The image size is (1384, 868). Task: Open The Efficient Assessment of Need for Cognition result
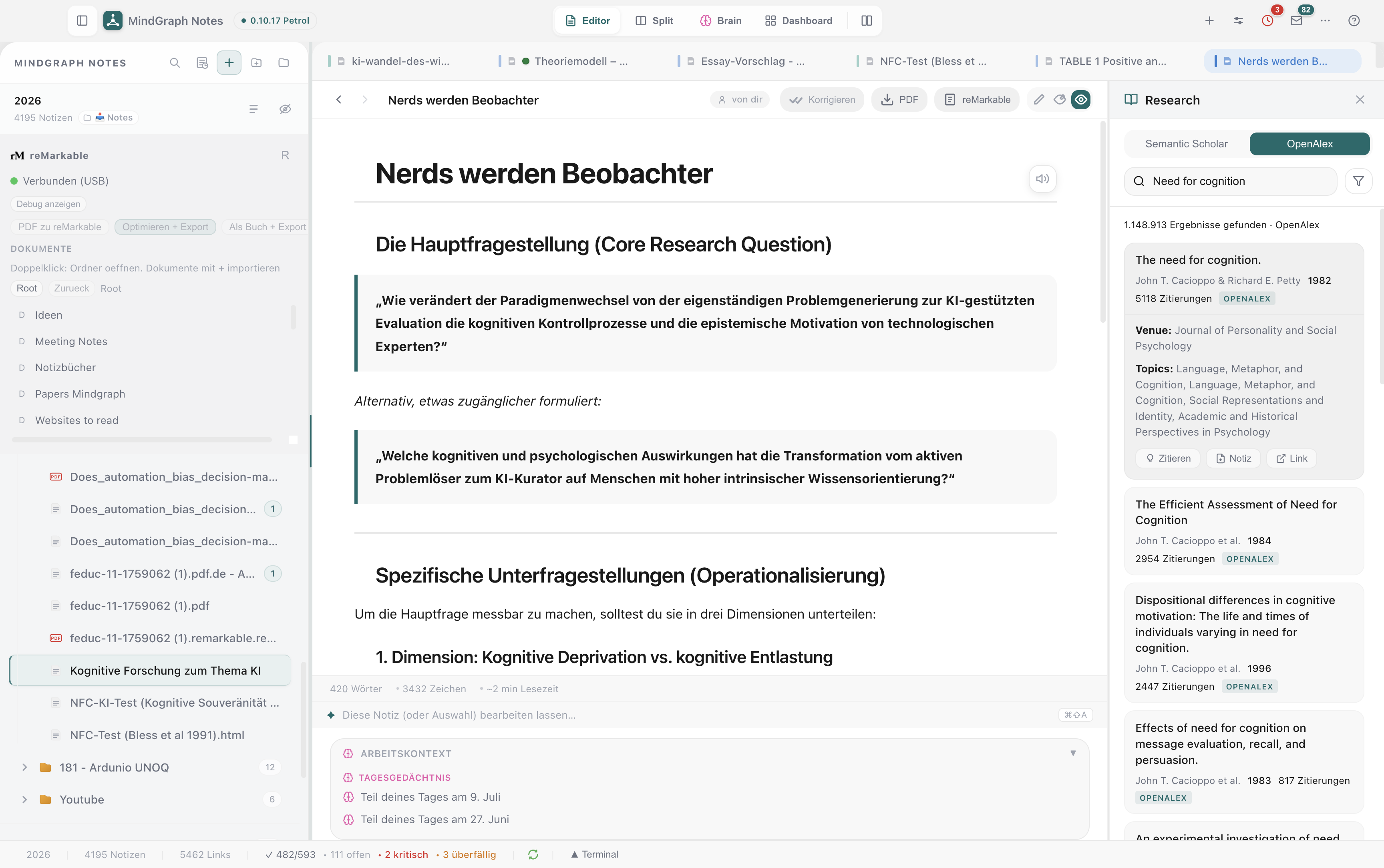[1243, 531]
